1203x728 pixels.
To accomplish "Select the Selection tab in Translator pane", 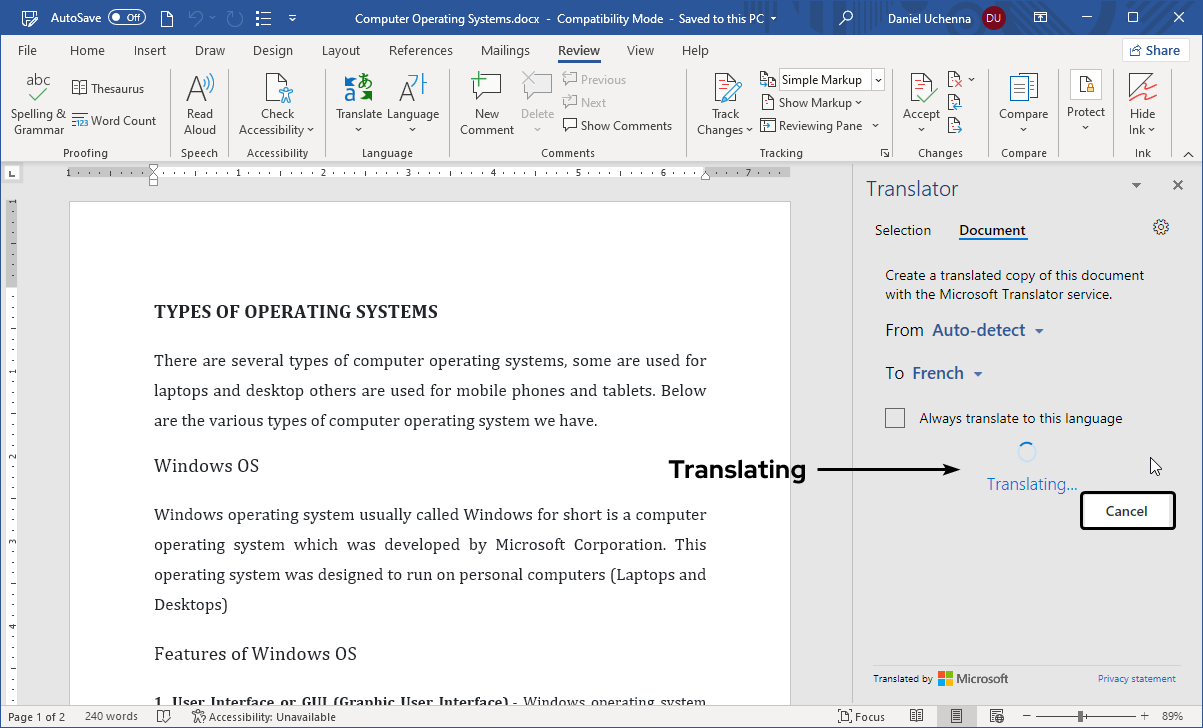I will coord(903,230).
